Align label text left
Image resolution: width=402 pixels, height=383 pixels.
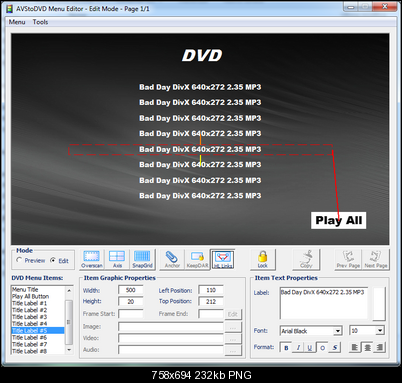click(355, 348)
